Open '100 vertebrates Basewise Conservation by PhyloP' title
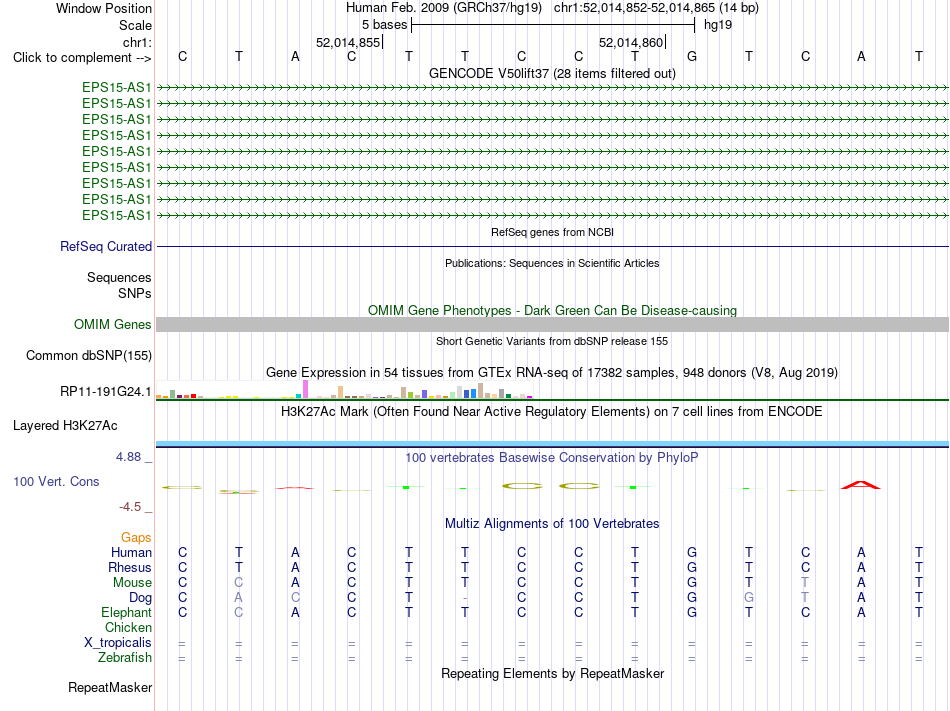Image resolution: width=950 pixels, height=711 pixels. [x=552, y=458]
